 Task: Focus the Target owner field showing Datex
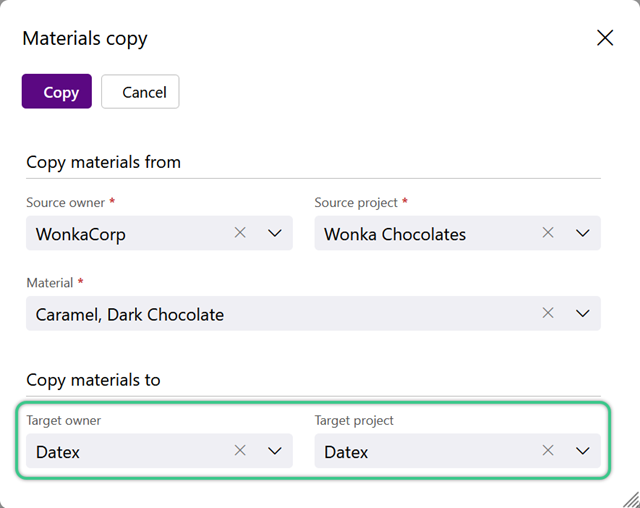[x=159, y=451]
